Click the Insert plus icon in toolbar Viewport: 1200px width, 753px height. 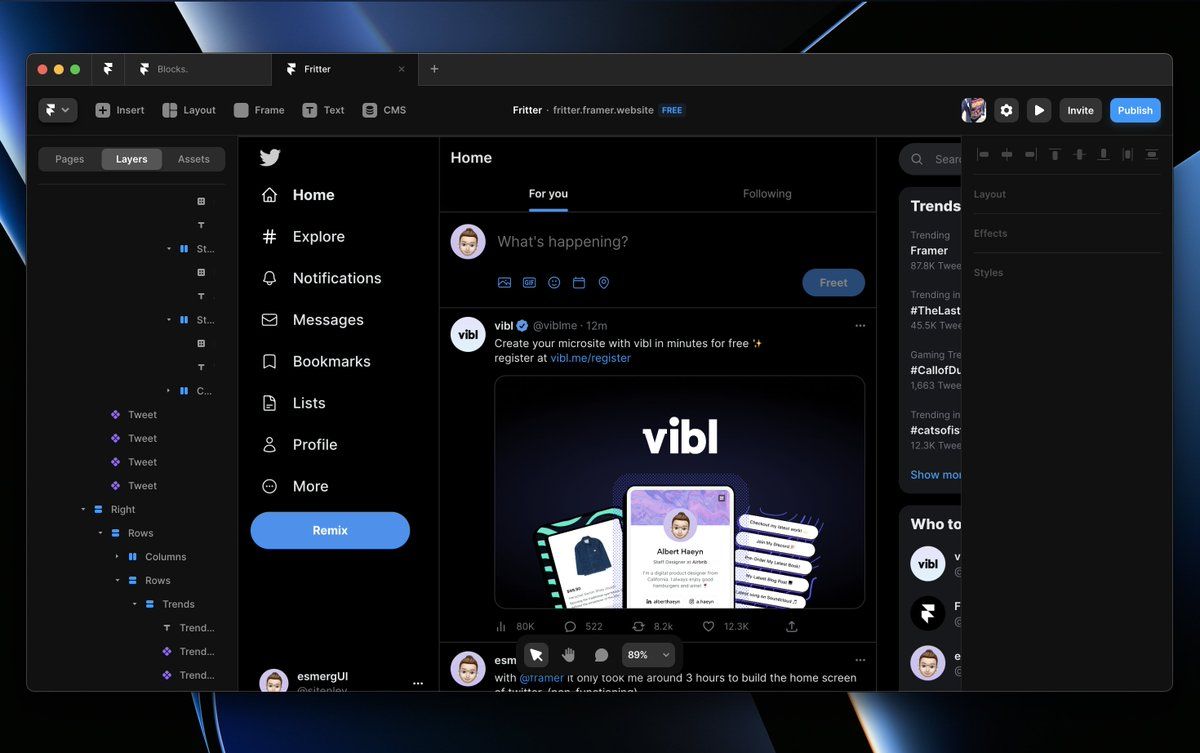point(103,110)
